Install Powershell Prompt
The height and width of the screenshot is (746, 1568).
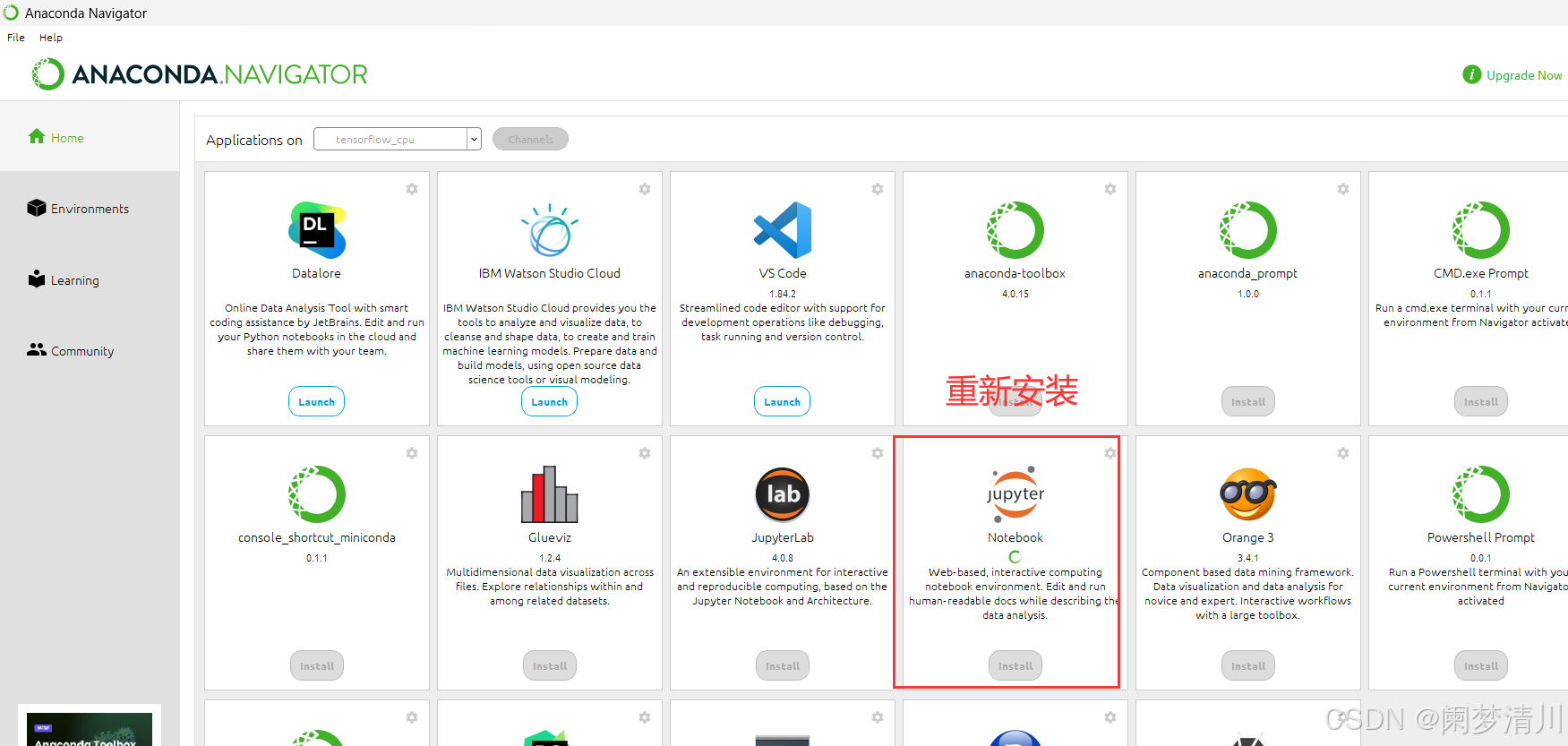1481,666
